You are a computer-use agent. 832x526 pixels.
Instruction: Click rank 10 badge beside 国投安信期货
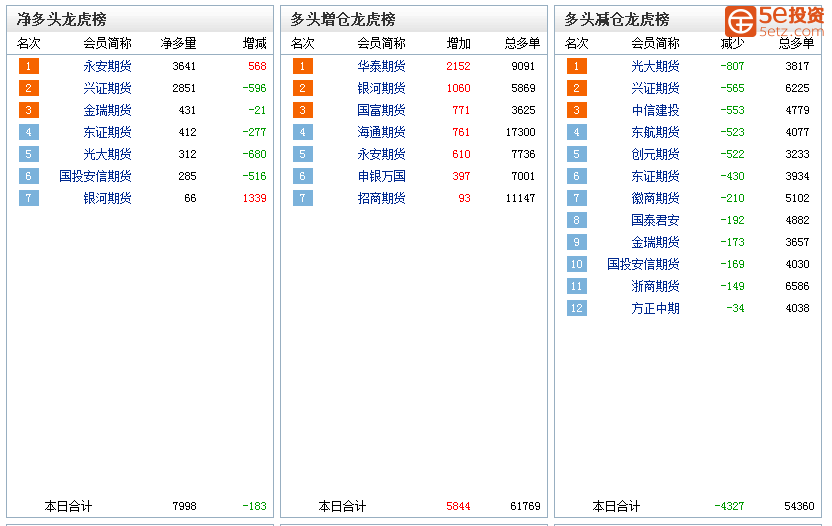point(577,264)
